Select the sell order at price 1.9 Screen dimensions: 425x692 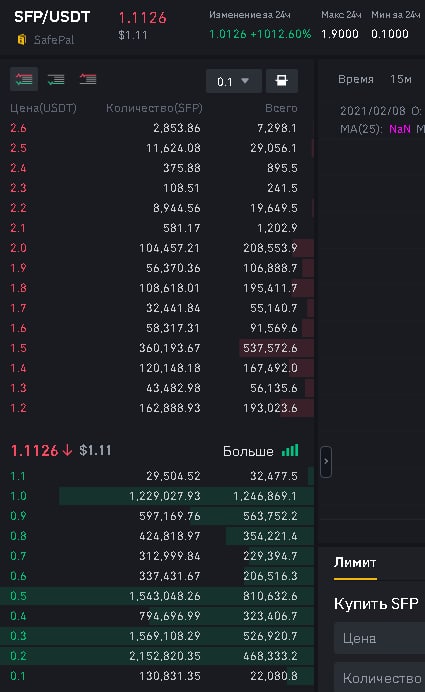tap(157, 268)
